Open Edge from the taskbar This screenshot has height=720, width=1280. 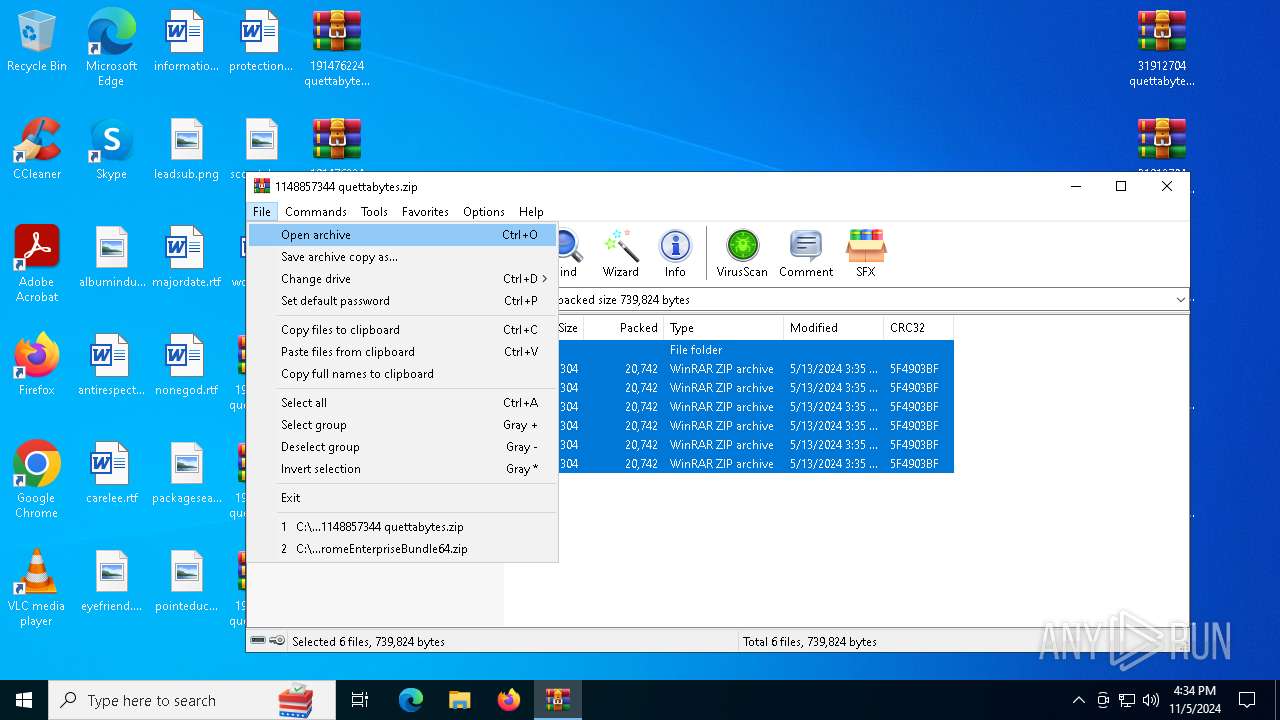[x=411, y=700]
